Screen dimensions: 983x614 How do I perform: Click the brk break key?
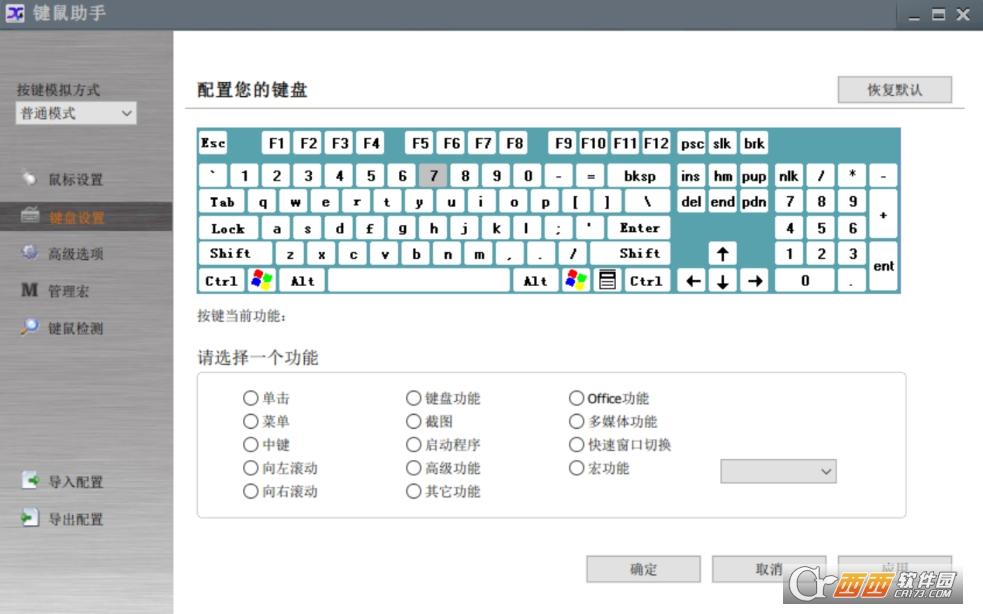coord(754,143)
